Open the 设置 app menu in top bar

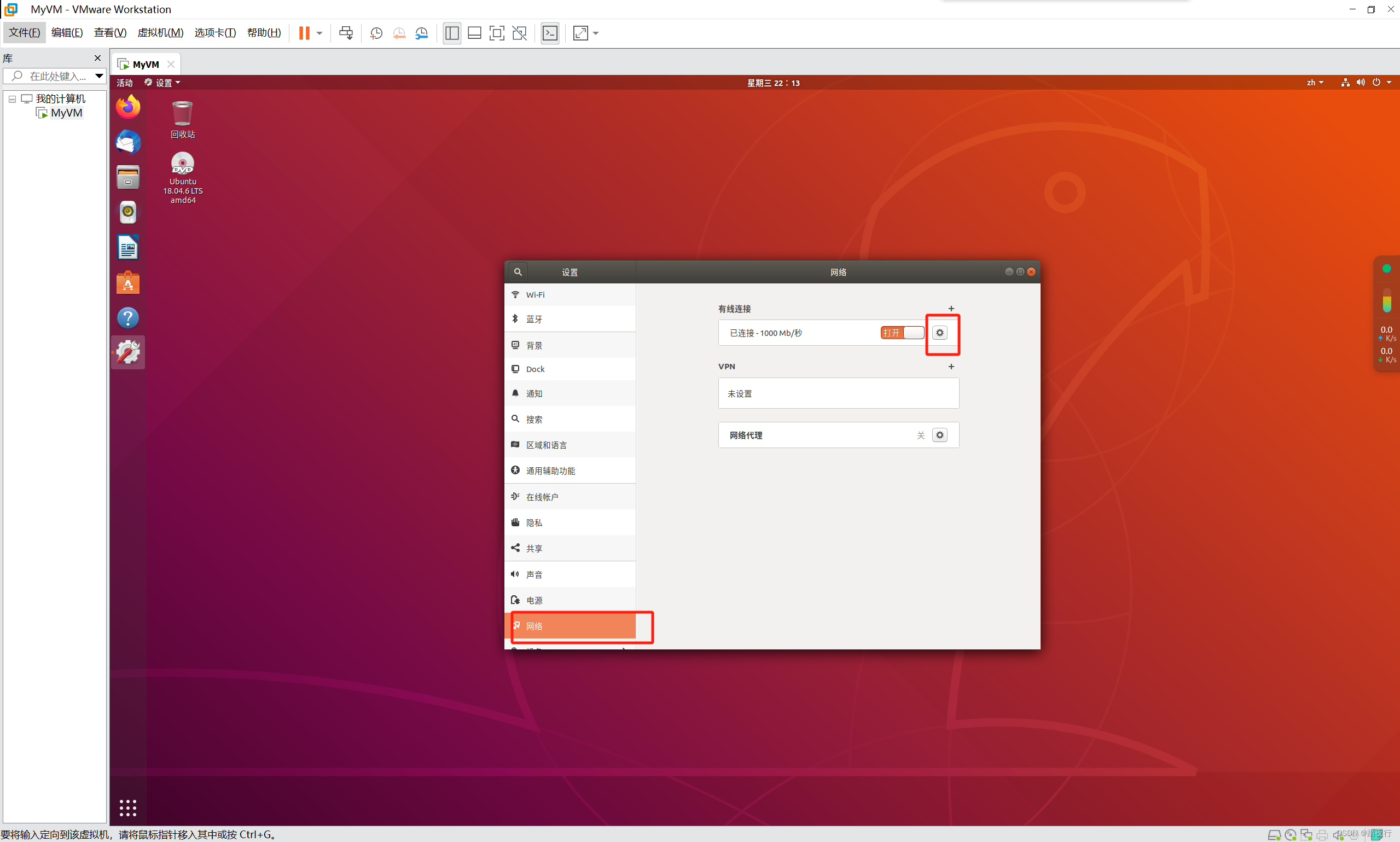pyautogui.click(x=162, y=83)
